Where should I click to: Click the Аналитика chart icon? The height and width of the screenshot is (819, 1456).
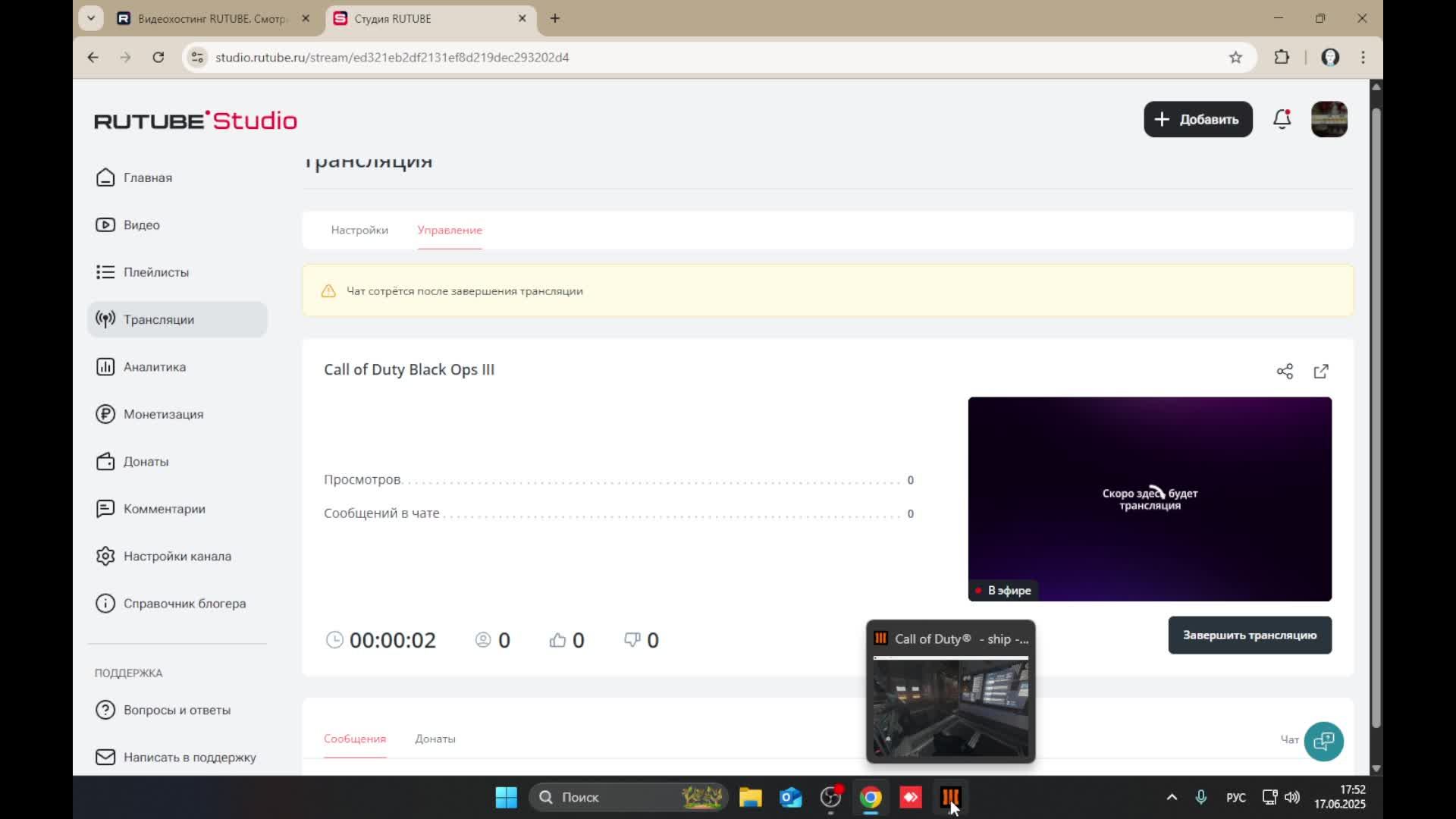coord(105,367)
